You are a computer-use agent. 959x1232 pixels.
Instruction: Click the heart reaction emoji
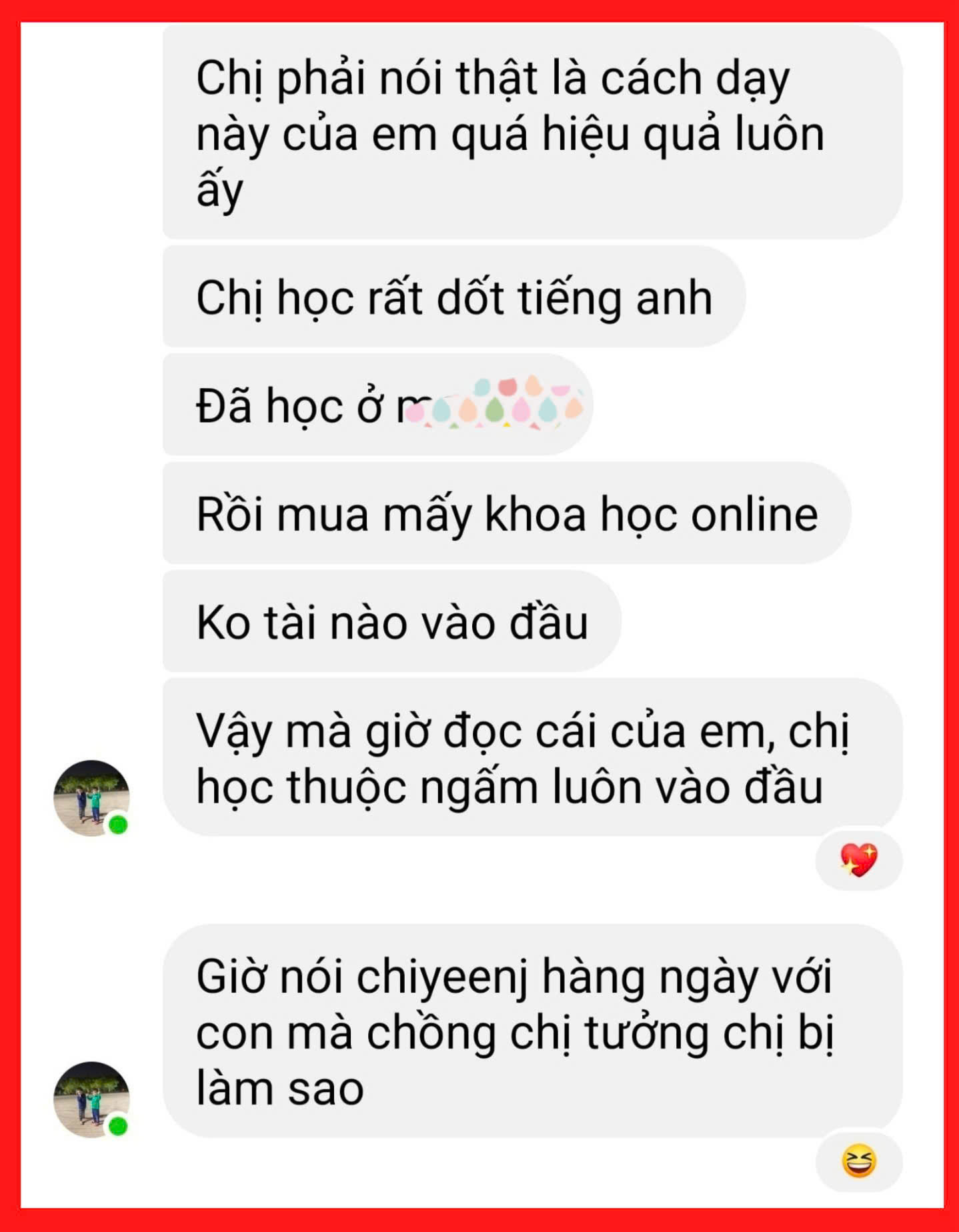click(x=858, y=859)
